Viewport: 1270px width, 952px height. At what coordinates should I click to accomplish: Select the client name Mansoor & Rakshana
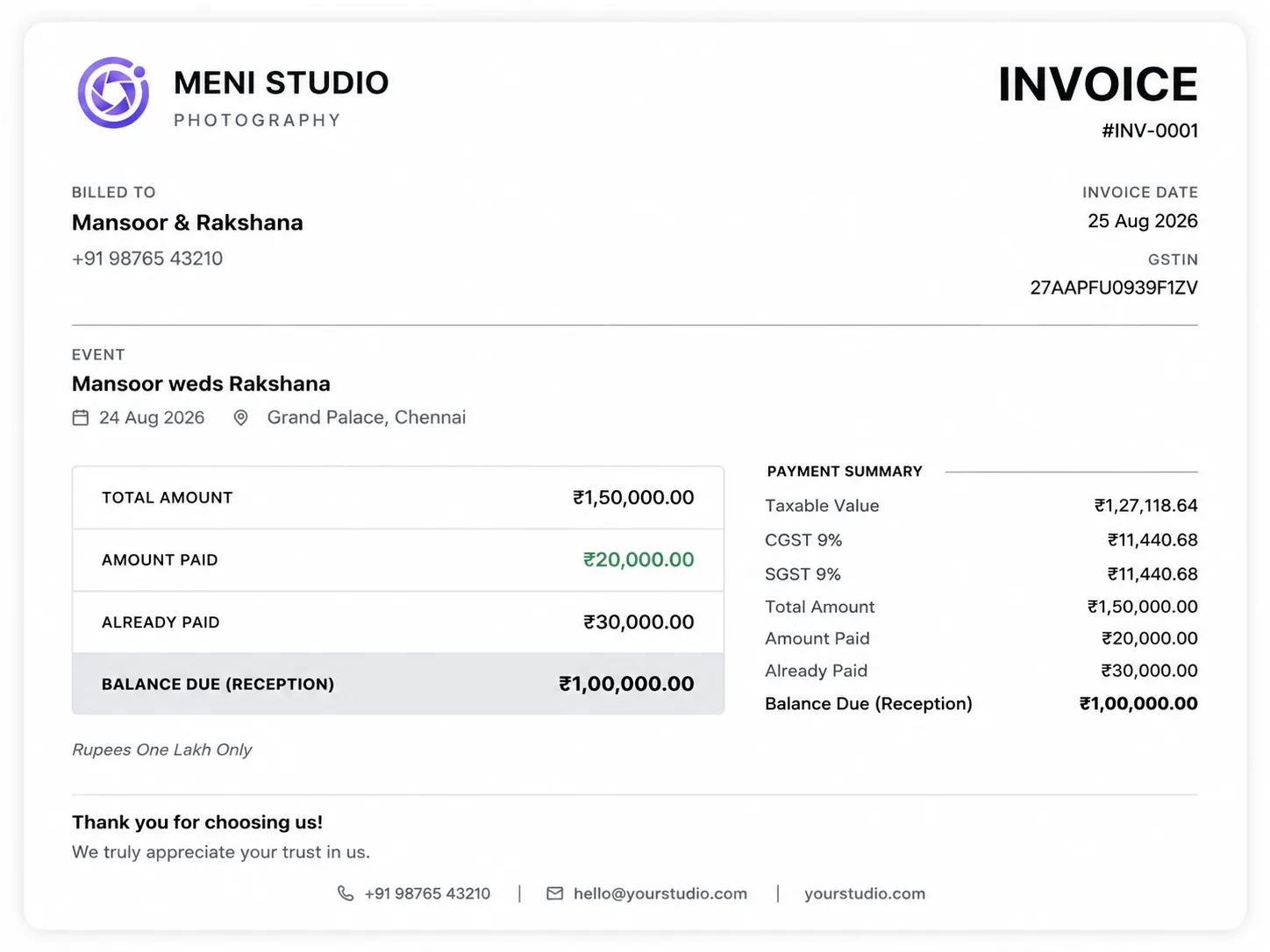(x=188, y=223)
